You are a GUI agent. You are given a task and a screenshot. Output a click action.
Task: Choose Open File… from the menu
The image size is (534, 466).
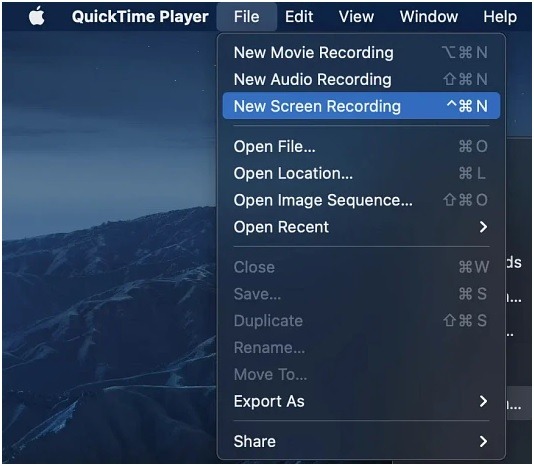[x=361, y=146]
